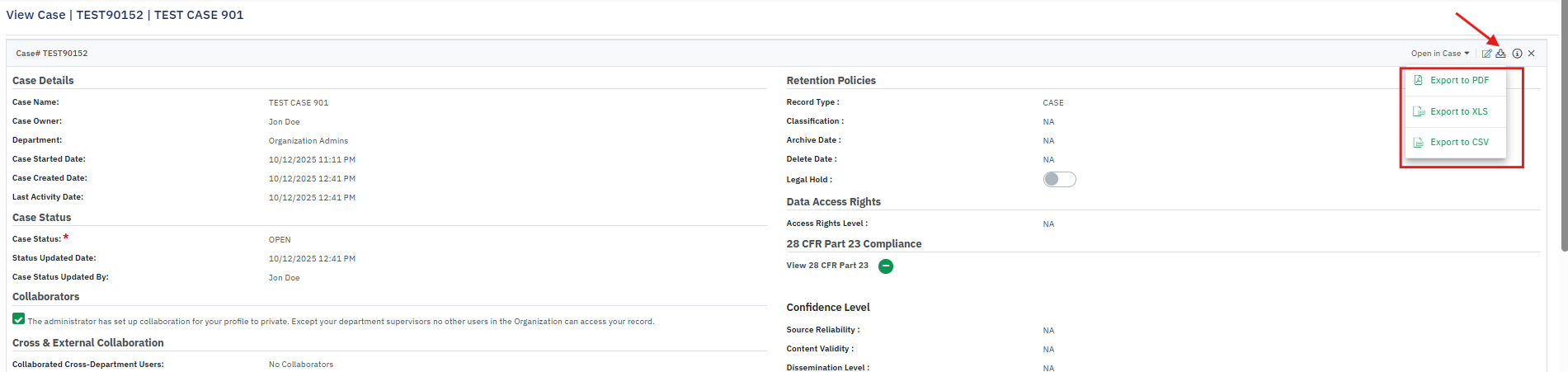1568x372 pixels.
Task: Select Export to XLS menu item
Action: [1458, 111]
